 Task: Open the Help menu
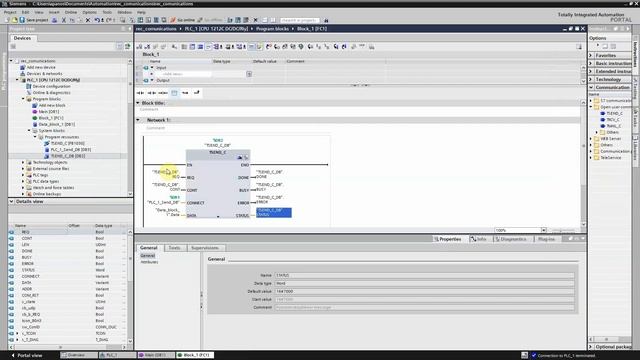(x=141, y=12)
